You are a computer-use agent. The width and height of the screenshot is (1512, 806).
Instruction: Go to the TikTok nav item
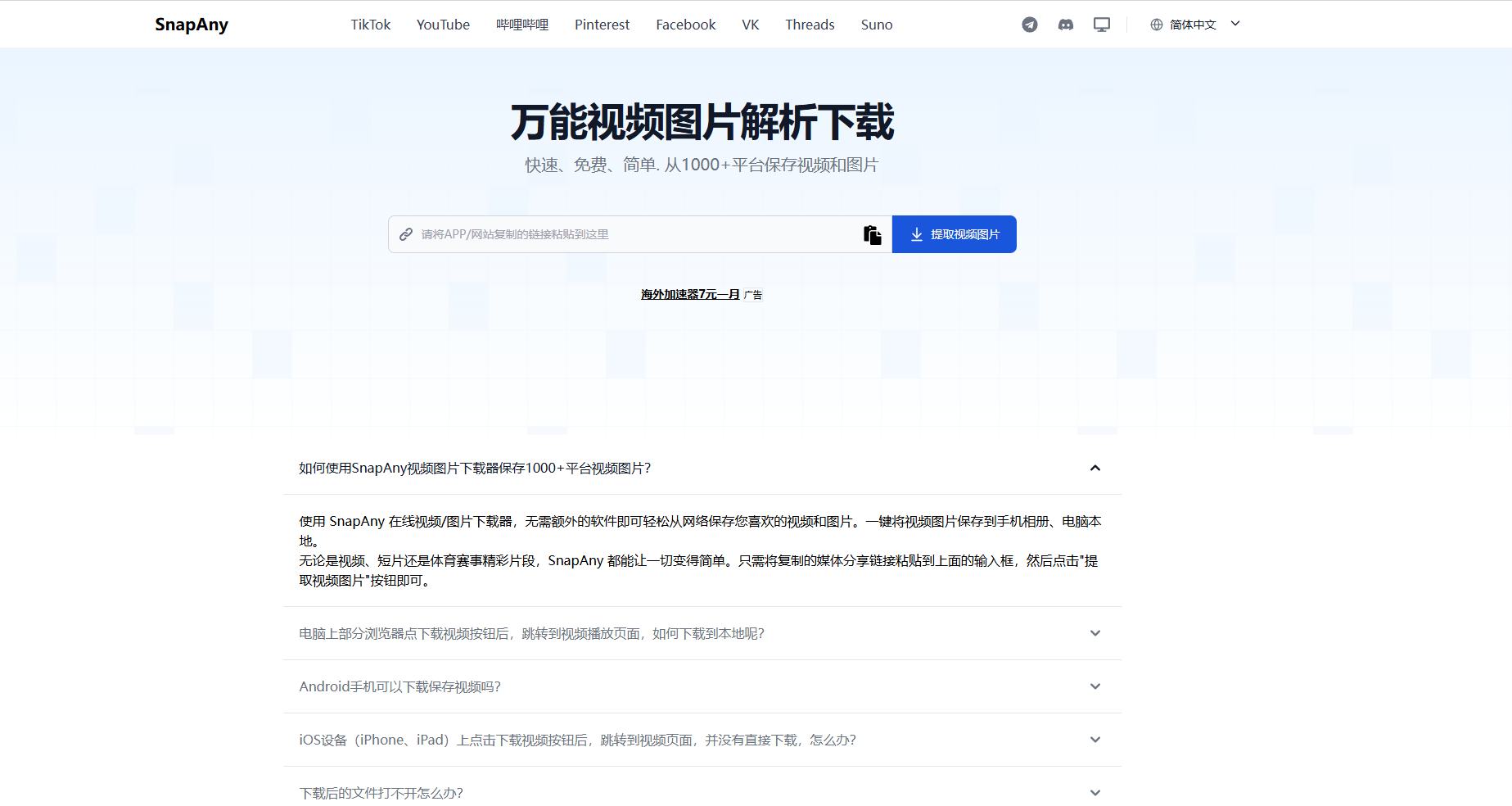click(x=371, y=25)
